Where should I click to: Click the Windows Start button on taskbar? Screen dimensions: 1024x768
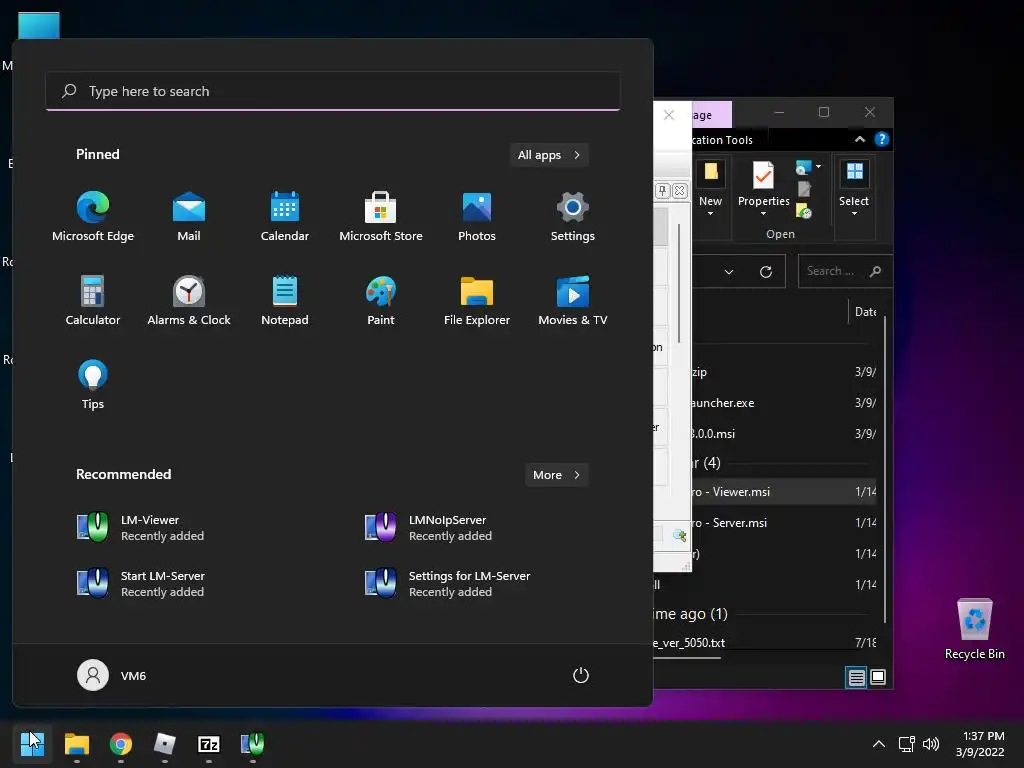[32, 744]
